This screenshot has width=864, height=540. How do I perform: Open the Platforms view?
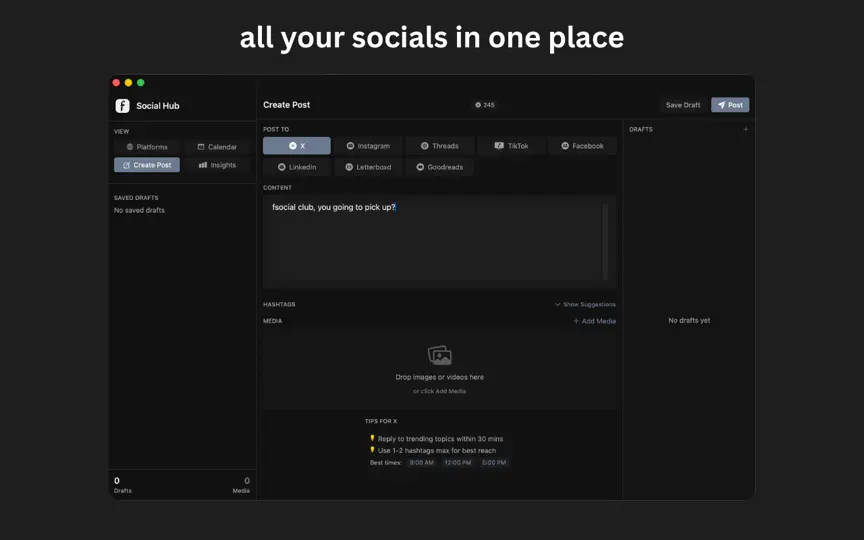[147, 147]
